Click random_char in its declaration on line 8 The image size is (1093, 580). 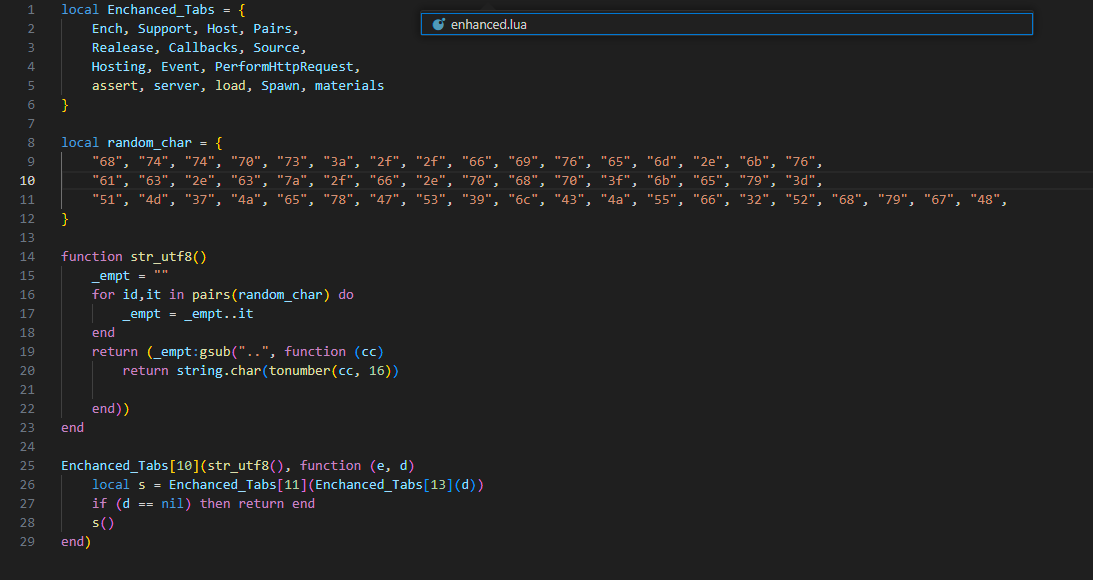(x=149, y=142)
